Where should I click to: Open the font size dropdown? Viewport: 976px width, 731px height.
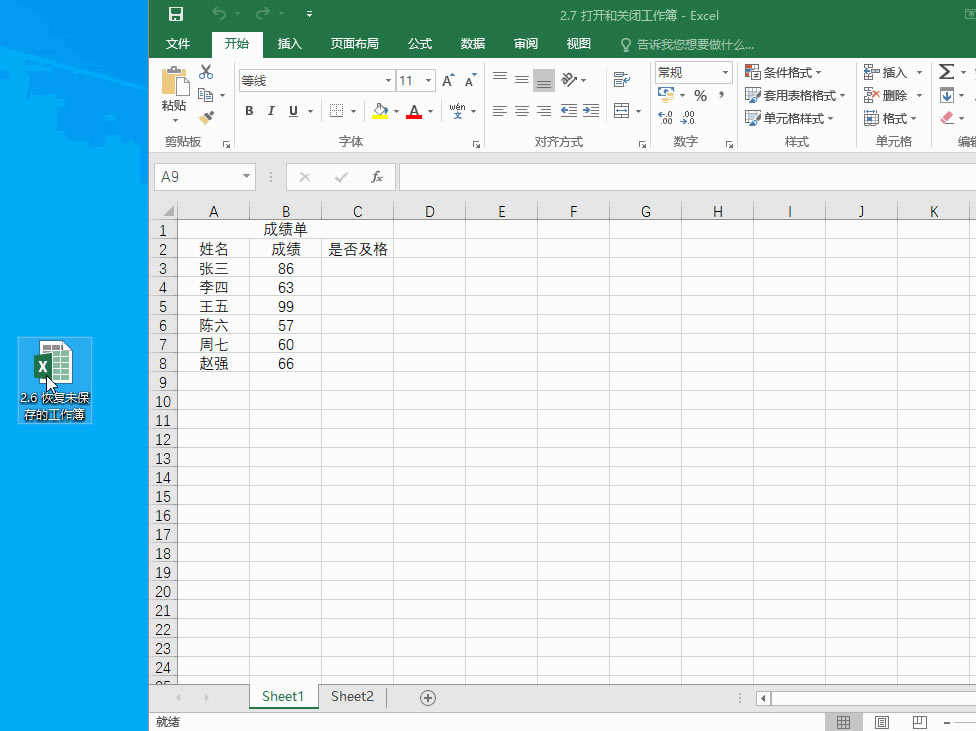(x=428, y=80)
